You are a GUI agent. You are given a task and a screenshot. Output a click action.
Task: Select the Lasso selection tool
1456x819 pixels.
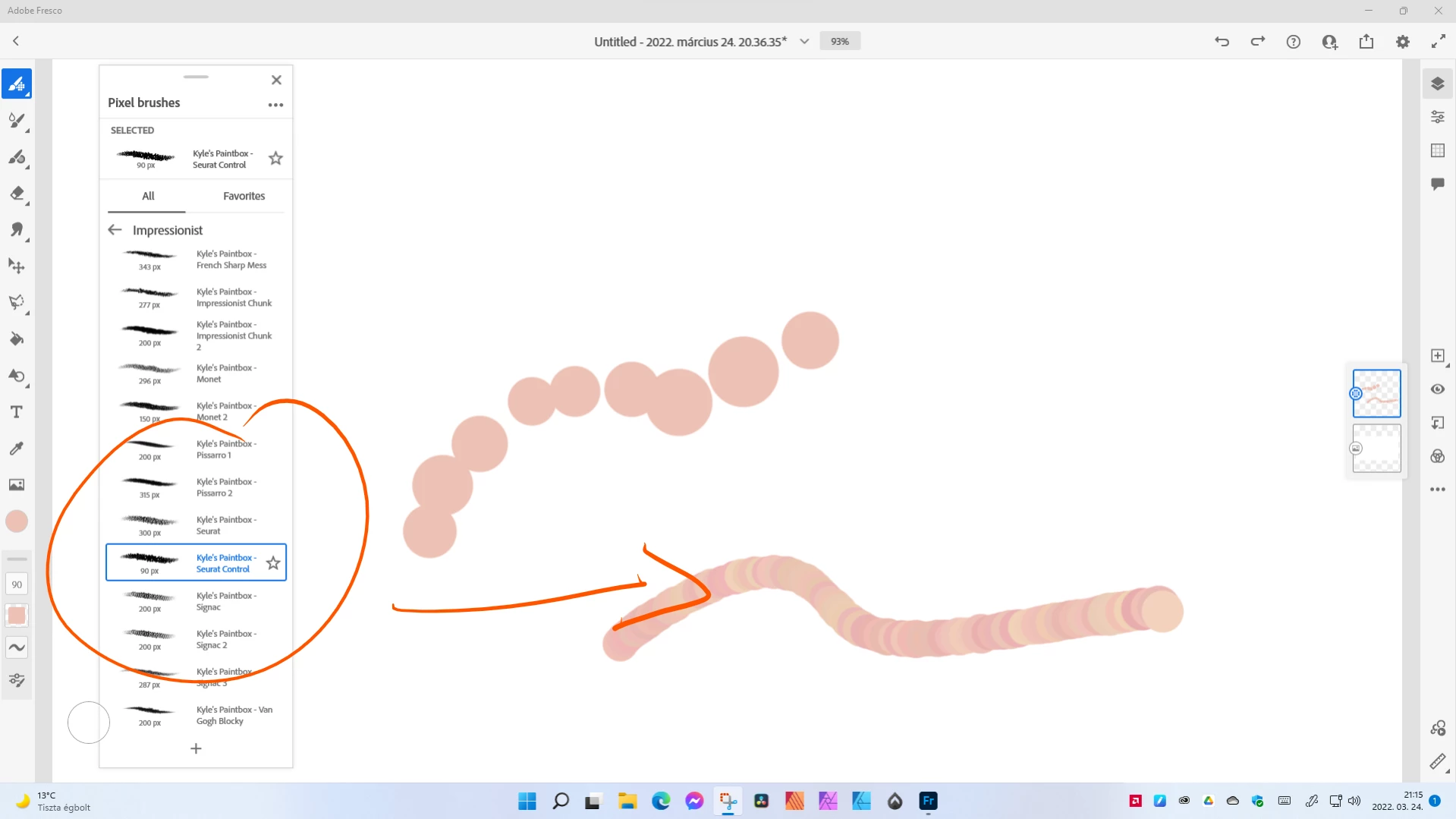click(17, 303)
